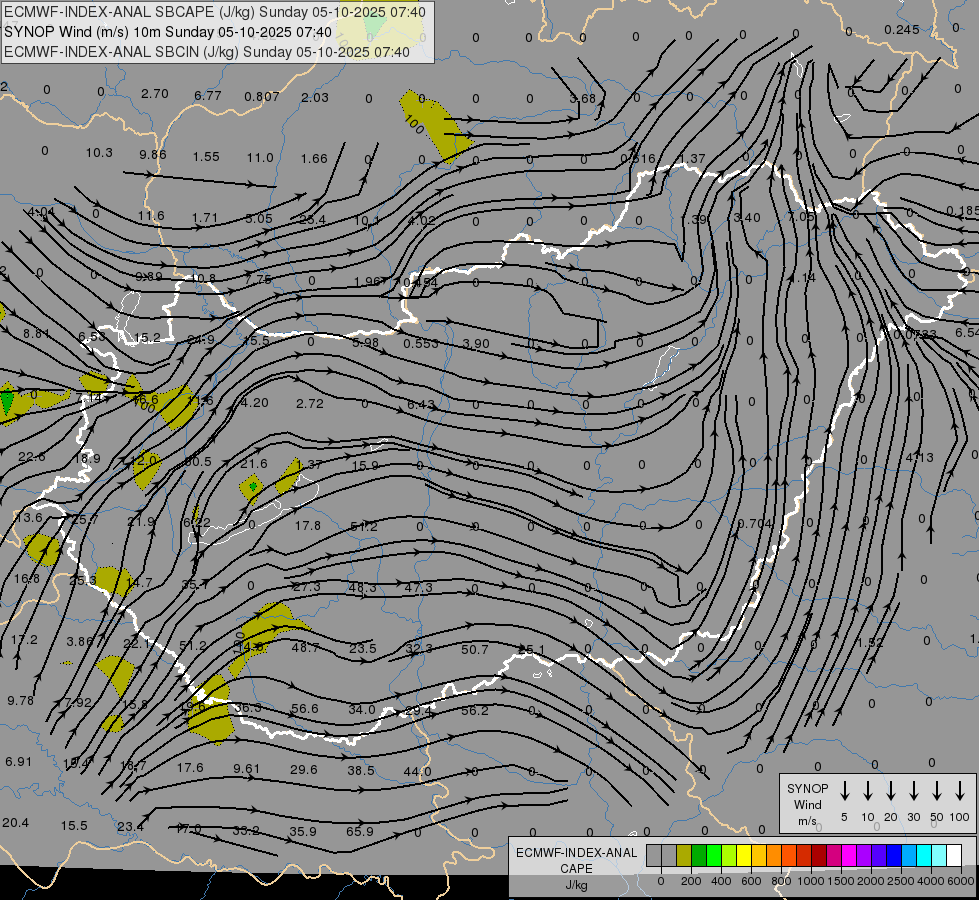Pick the white 6000 J/kg legend swatch
The width and height of the screenshot is (979, 900).
[954, 855]
